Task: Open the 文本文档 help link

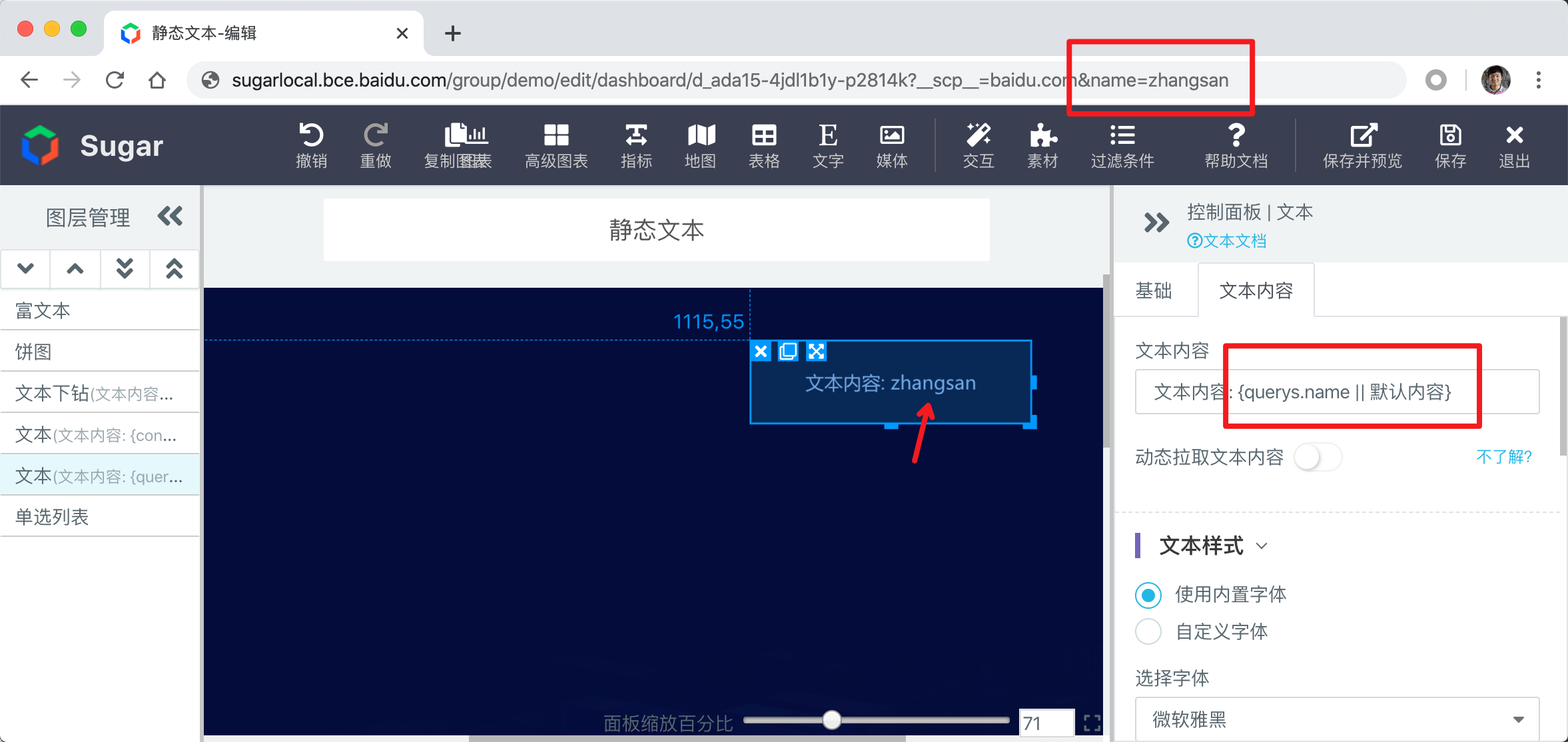Action: [x=1227, y=241]
